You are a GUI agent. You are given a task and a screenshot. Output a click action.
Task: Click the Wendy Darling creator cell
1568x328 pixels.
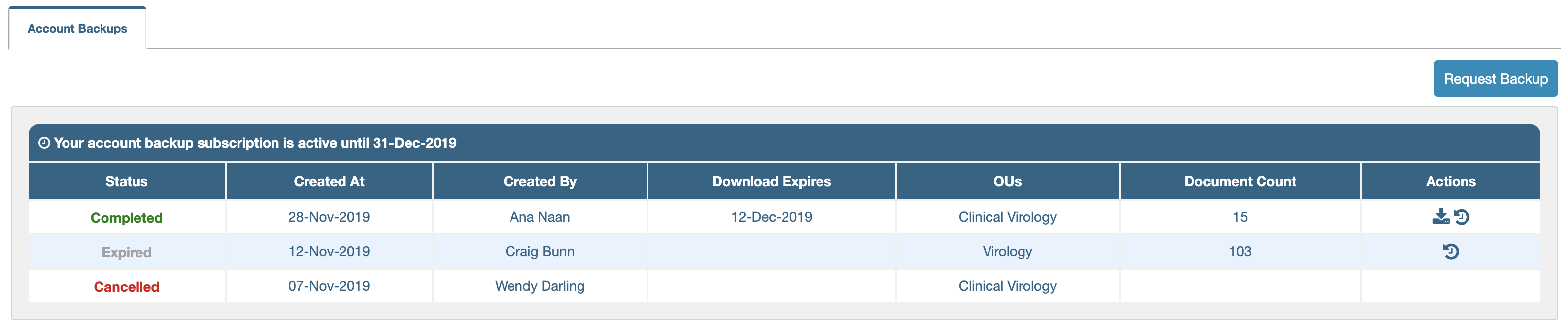[539, 286]
